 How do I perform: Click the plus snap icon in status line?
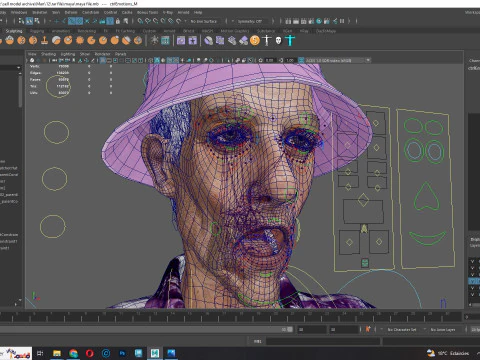(x=56, y=21)
